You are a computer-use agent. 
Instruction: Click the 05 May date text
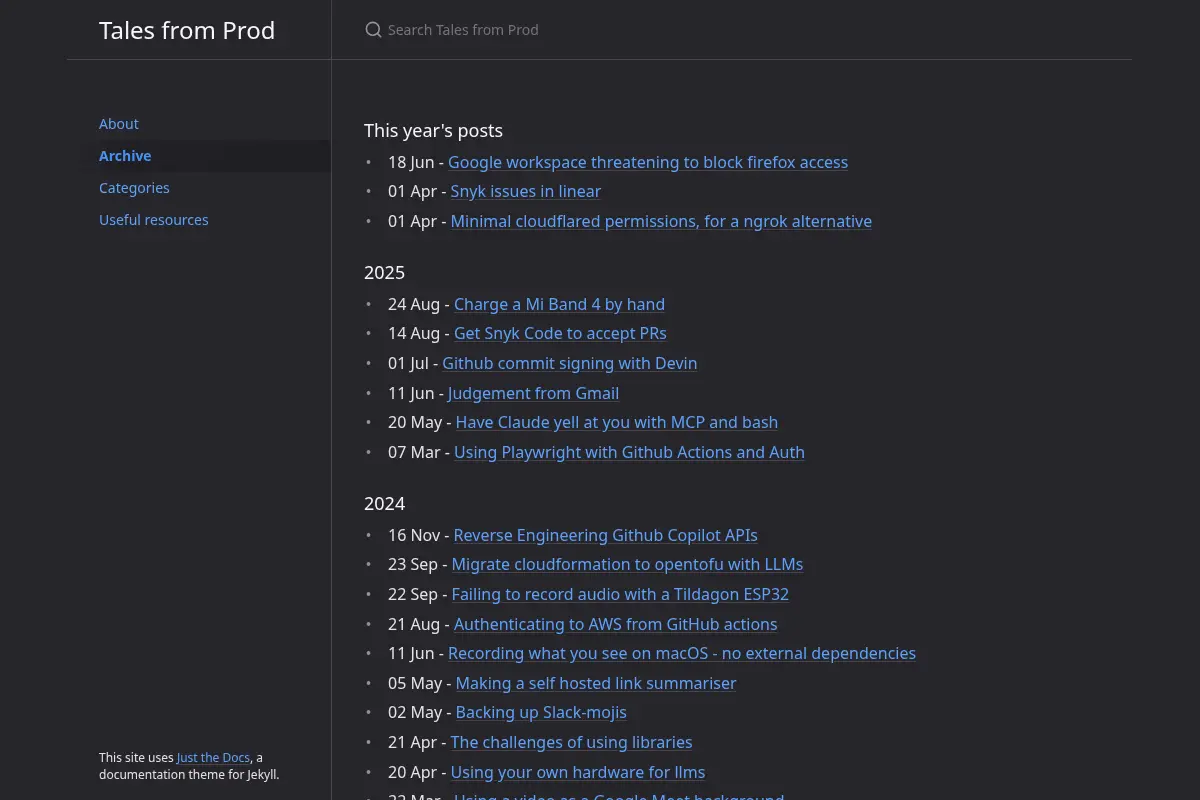[x=415, y=683]
